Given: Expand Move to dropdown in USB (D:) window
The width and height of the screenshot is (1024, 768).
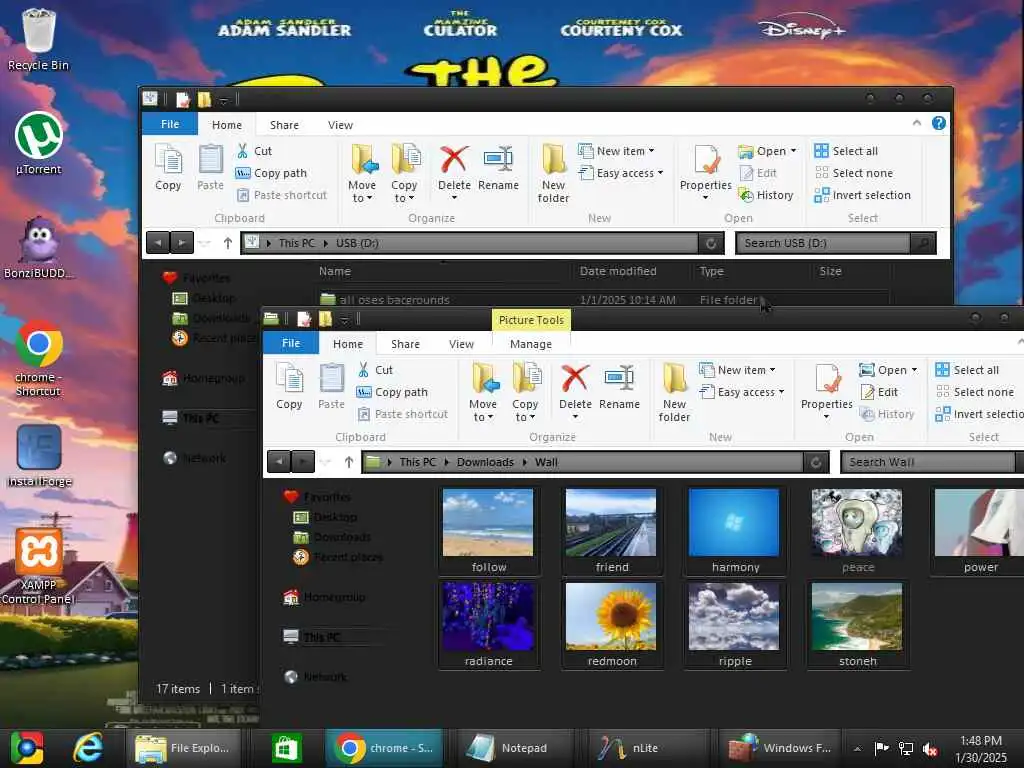Looking at the screenshot, I should 362,198.
